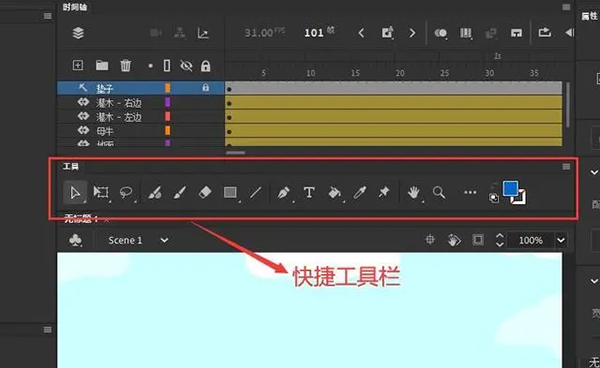Choose the Lasso tool
Image resolution: width=600 pixels, height=368 pixels.
126,192
